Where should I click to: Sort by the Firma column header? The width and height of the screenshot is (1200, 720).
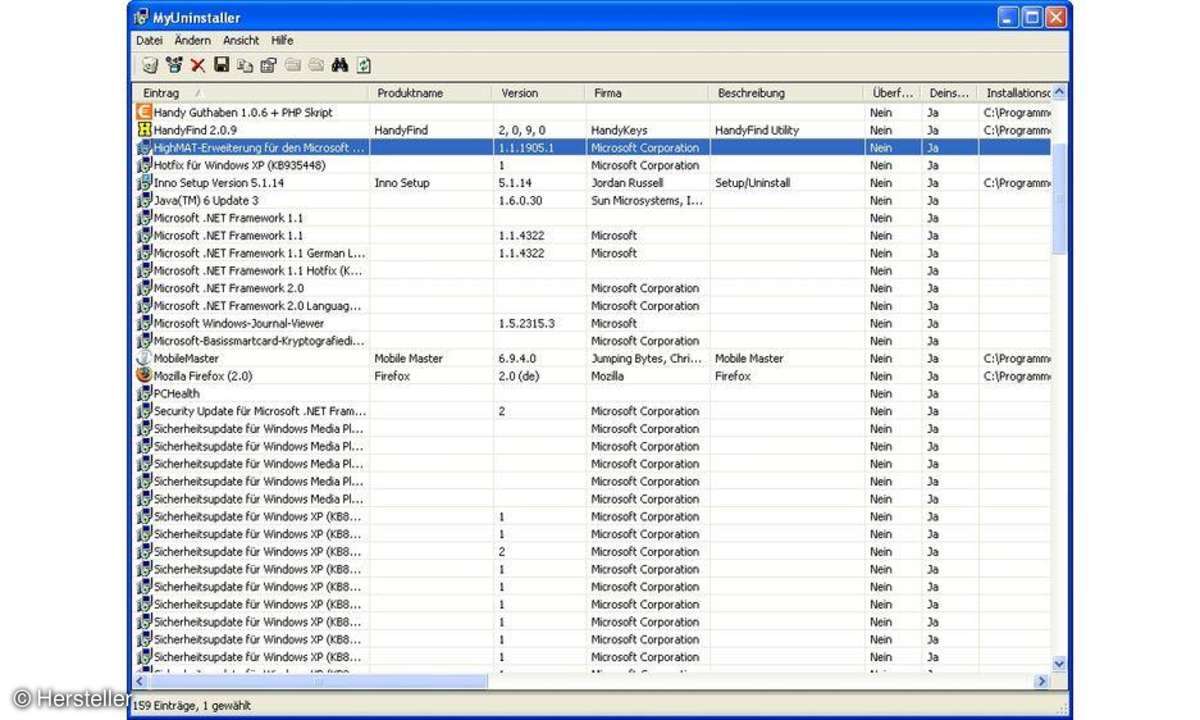[648, 93]
